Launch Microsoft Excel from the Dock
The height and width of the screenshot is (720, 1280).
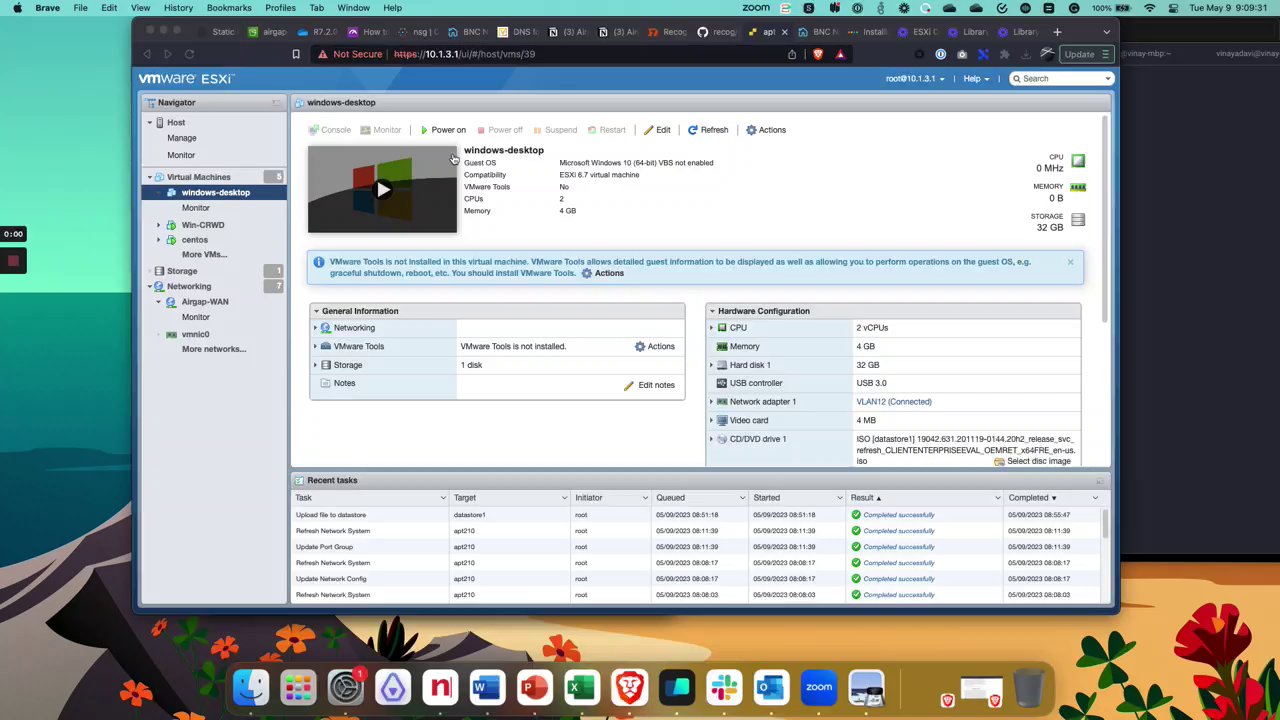coord(581,688)
